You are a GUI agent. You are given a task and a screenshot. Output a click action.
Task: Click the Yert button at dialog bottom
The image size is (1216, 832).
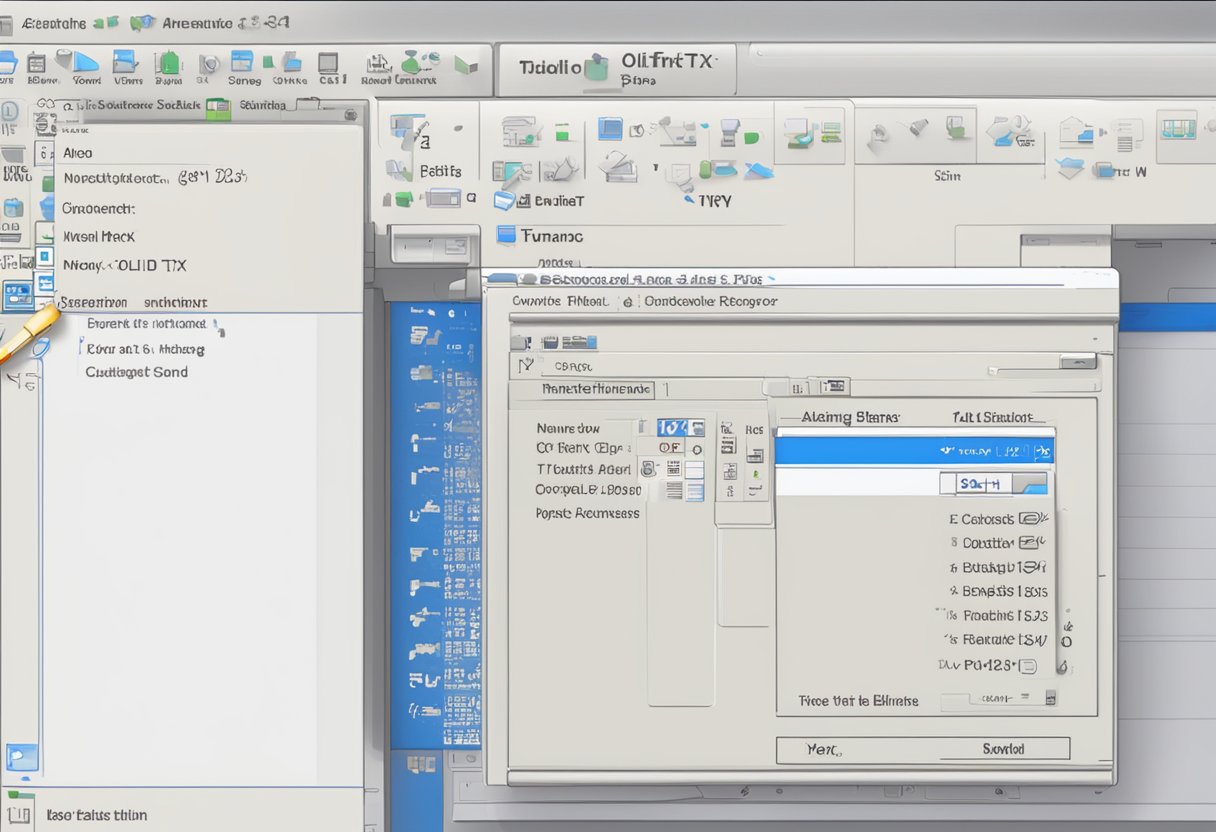pos(823,749)
